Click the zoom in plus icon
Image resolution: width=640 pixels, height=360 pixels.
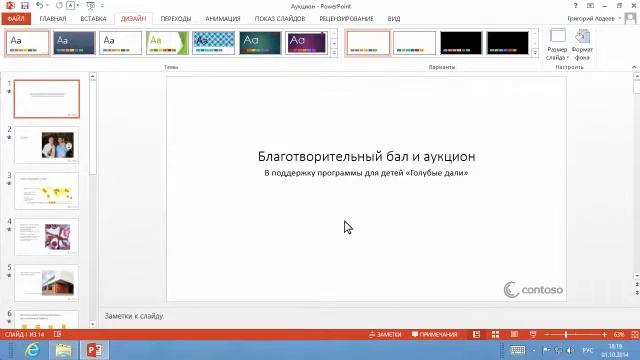(x=604, y=334)
